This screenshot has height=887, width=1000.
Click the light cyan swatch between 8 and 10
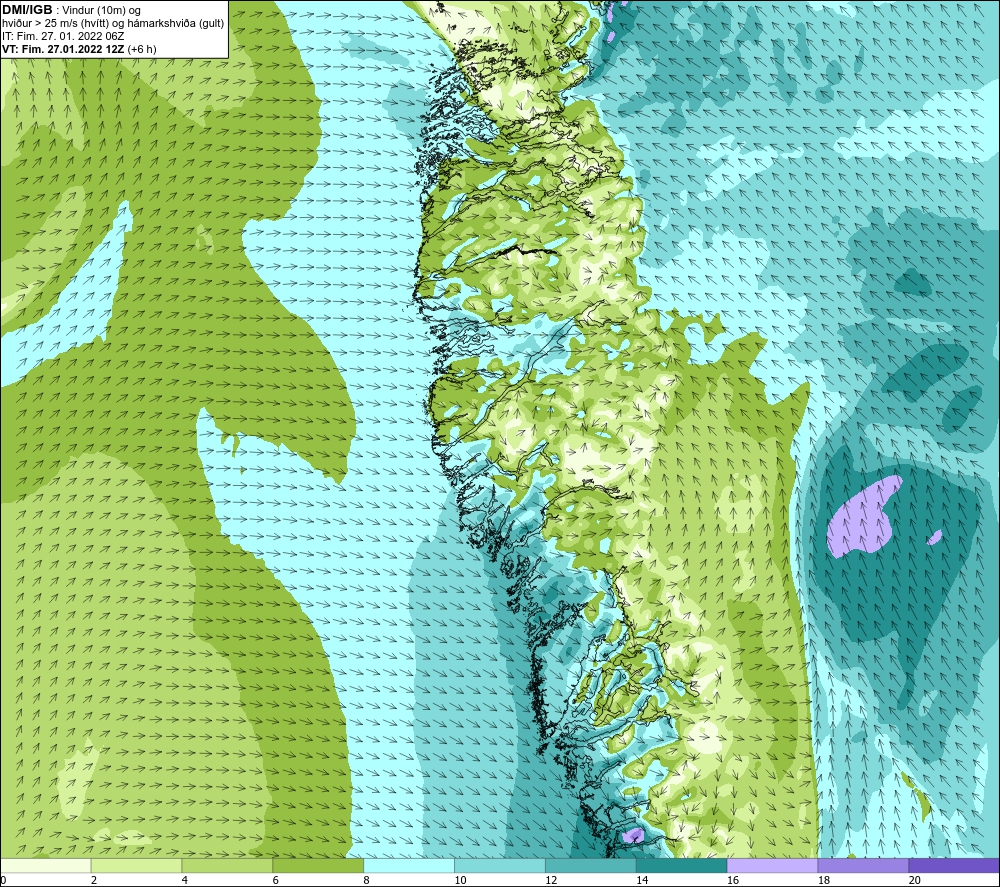pos(409,865)
